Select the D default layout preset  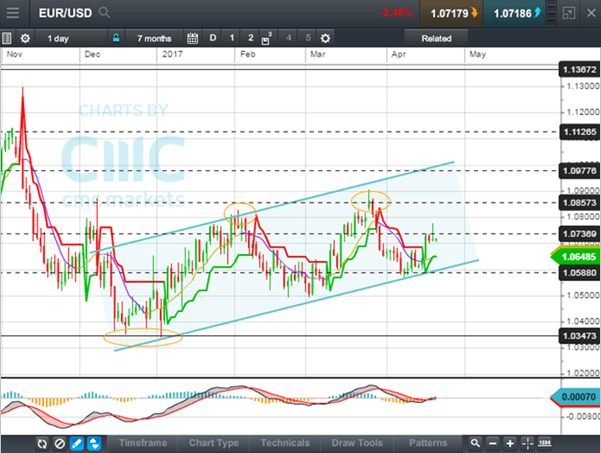point(213,38)
